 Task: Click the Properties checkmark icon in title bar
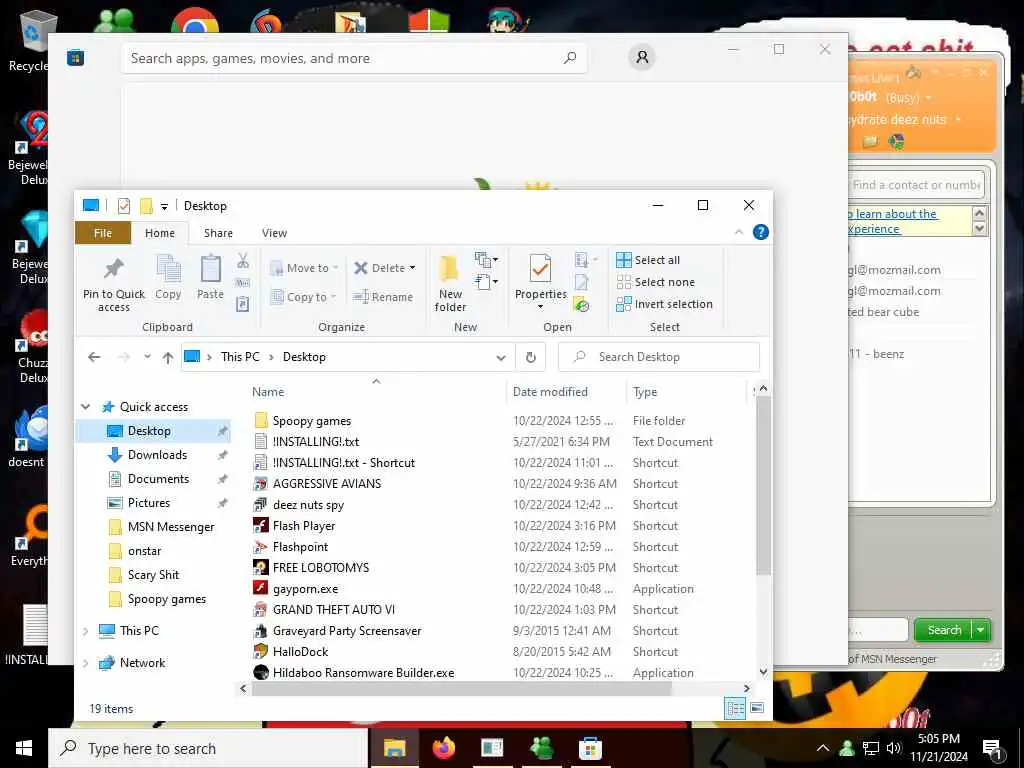point(123,206)
